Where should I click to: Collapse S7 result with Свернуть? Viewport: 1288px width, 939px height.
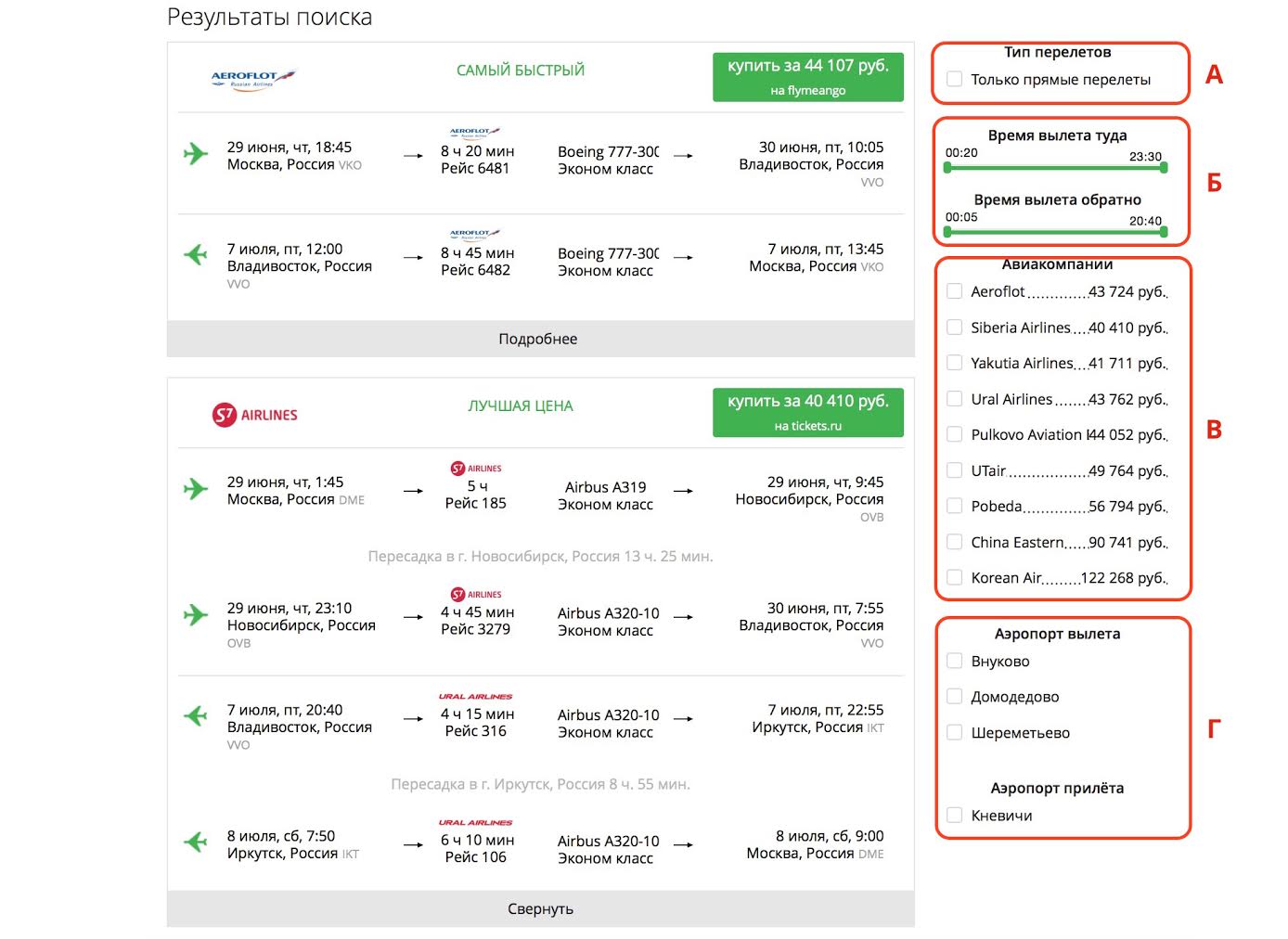tap(540, 908)
